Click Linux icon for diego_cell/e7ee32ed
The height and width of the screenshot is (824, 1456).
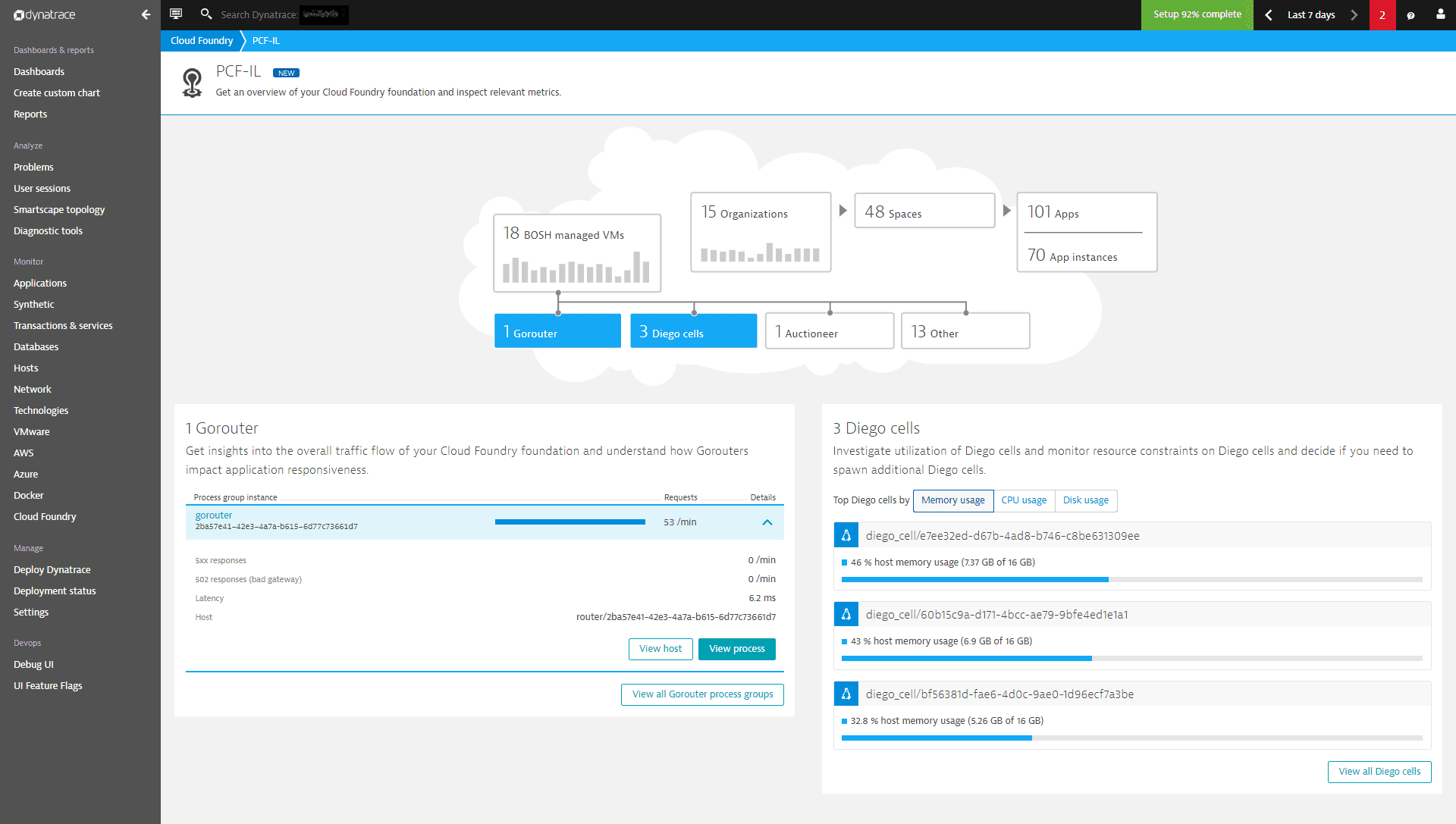(846, 535)
